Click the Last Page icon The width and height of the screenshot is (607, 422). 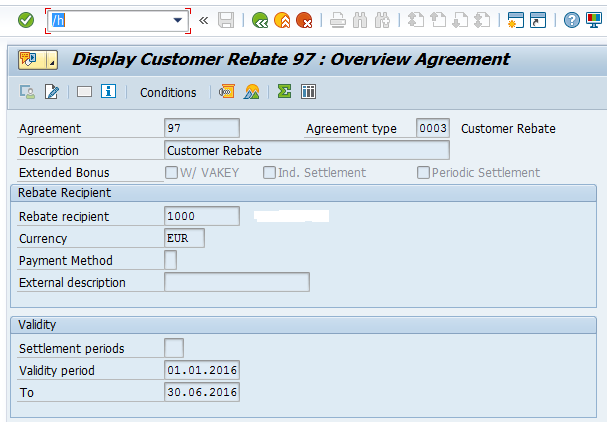coord(482,20)
